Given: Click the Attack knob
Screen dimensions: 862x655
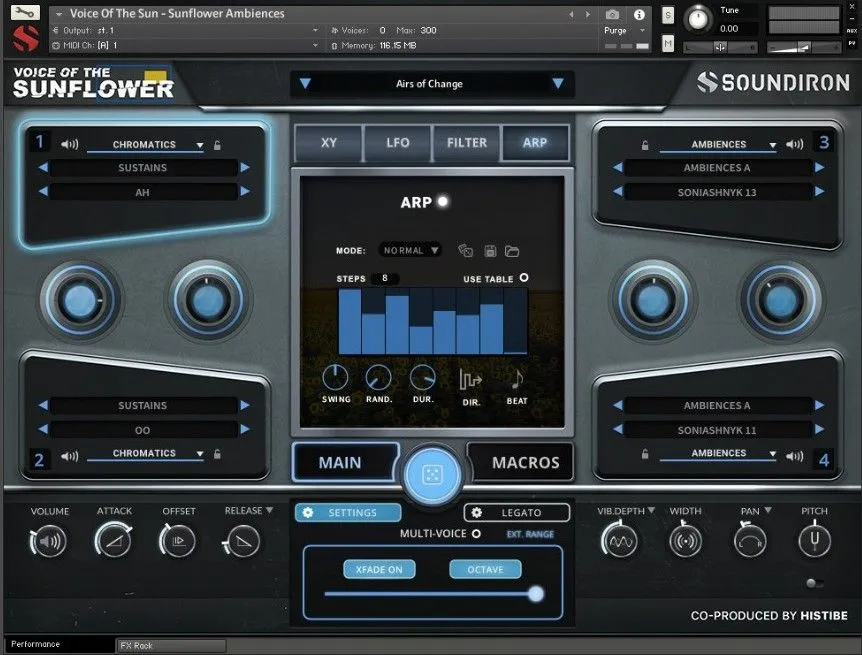Looking at the screenshot, I should point(114,541).
